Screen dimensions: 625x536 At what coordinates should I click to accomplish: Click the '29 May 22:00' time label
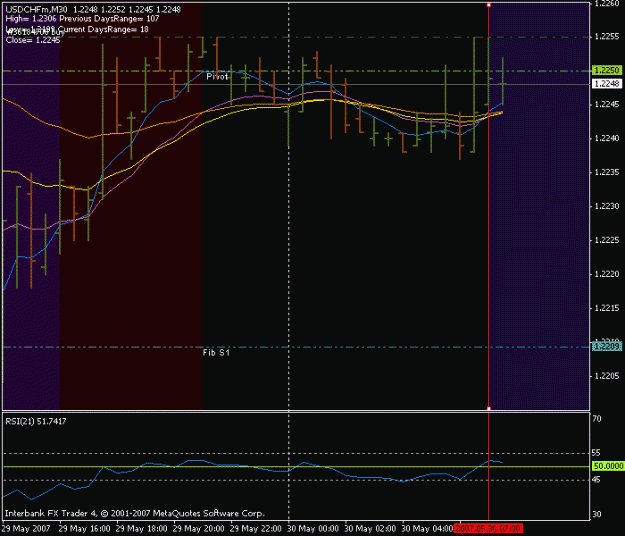[256, 529]
